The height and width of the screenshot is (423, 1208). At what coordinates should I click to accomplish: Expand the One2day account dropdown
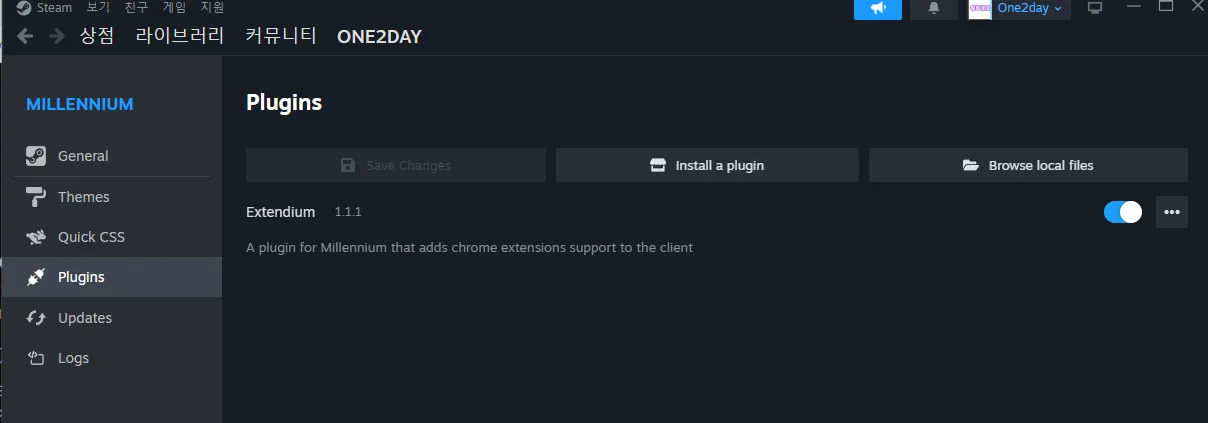tap(1030, 8)
